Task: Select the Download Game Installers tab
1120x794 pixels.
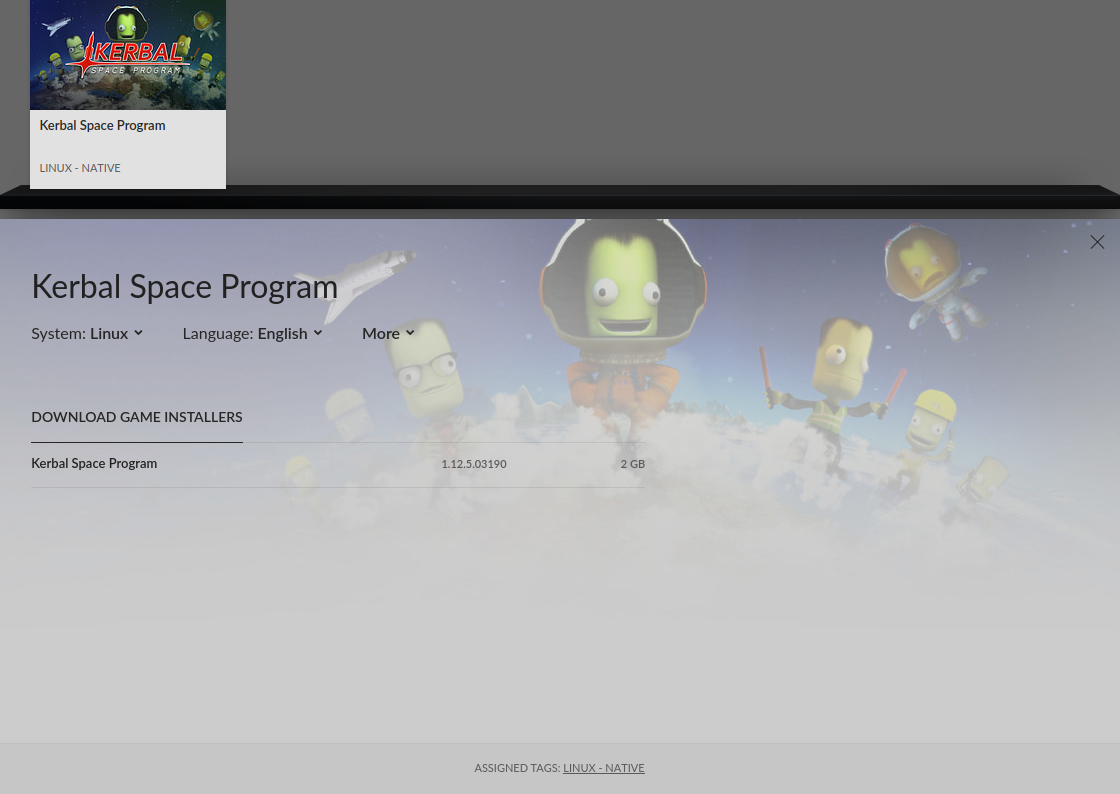Action: pyautogui.click(x=137, y=417)
